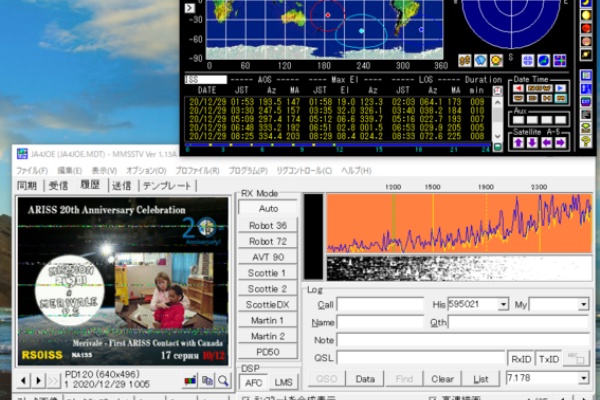Switch to the テンプレート tab
The image size is (600, 400).
[x=167, y=186]
